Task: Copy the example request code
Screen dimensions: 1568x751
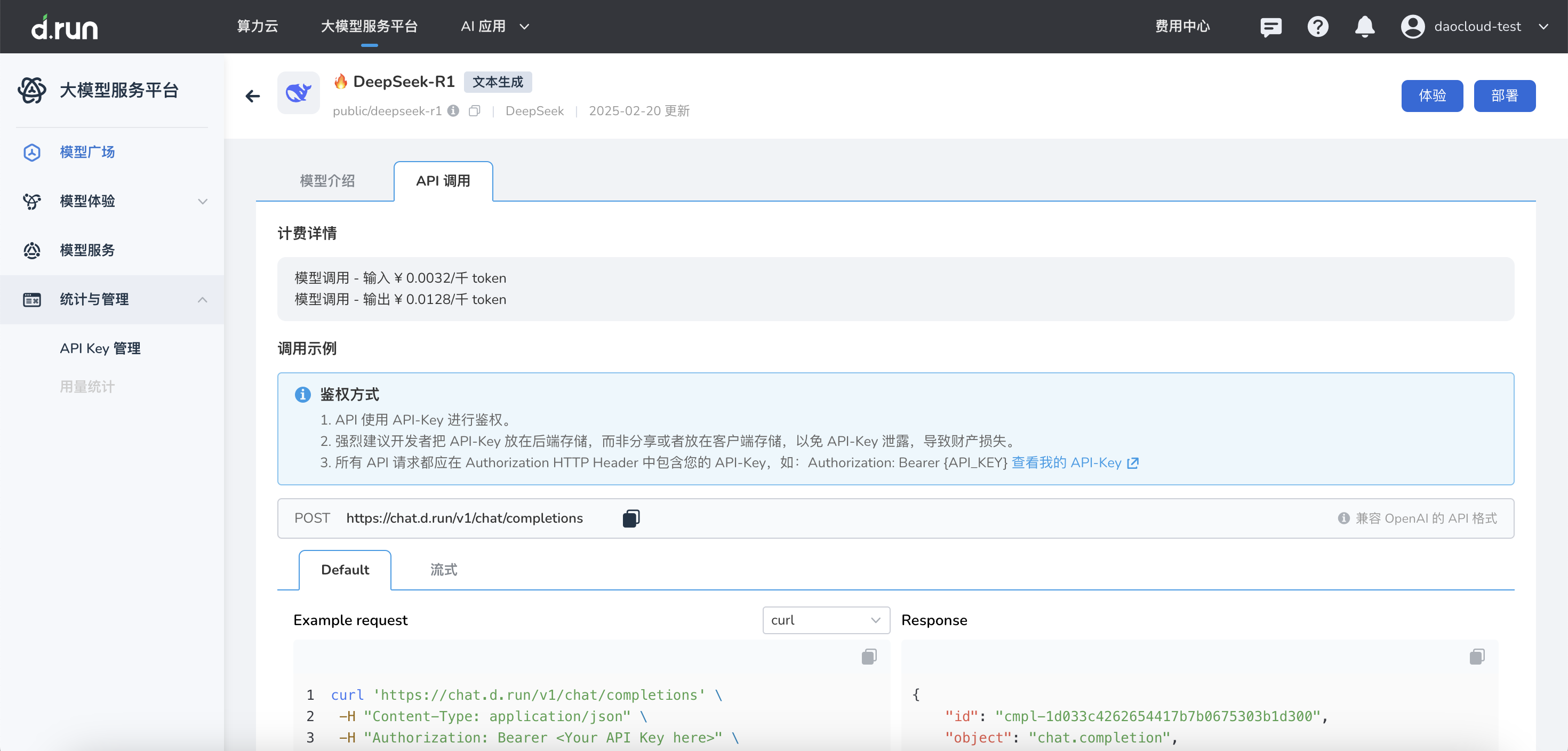Action: coord(869,657)
